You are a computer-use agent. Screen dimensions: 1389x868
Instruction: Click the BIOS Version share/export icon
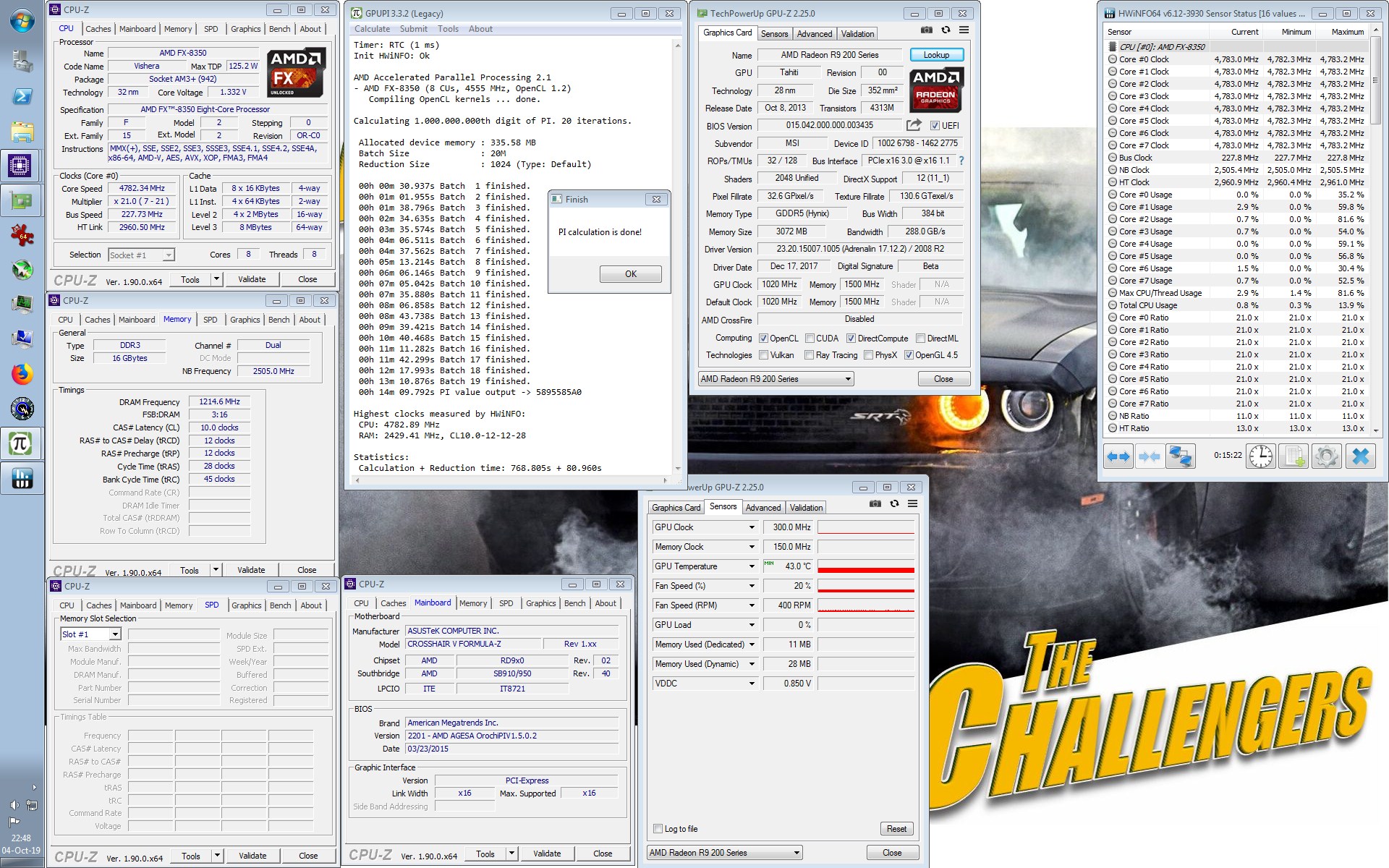[x=914, y=125]
